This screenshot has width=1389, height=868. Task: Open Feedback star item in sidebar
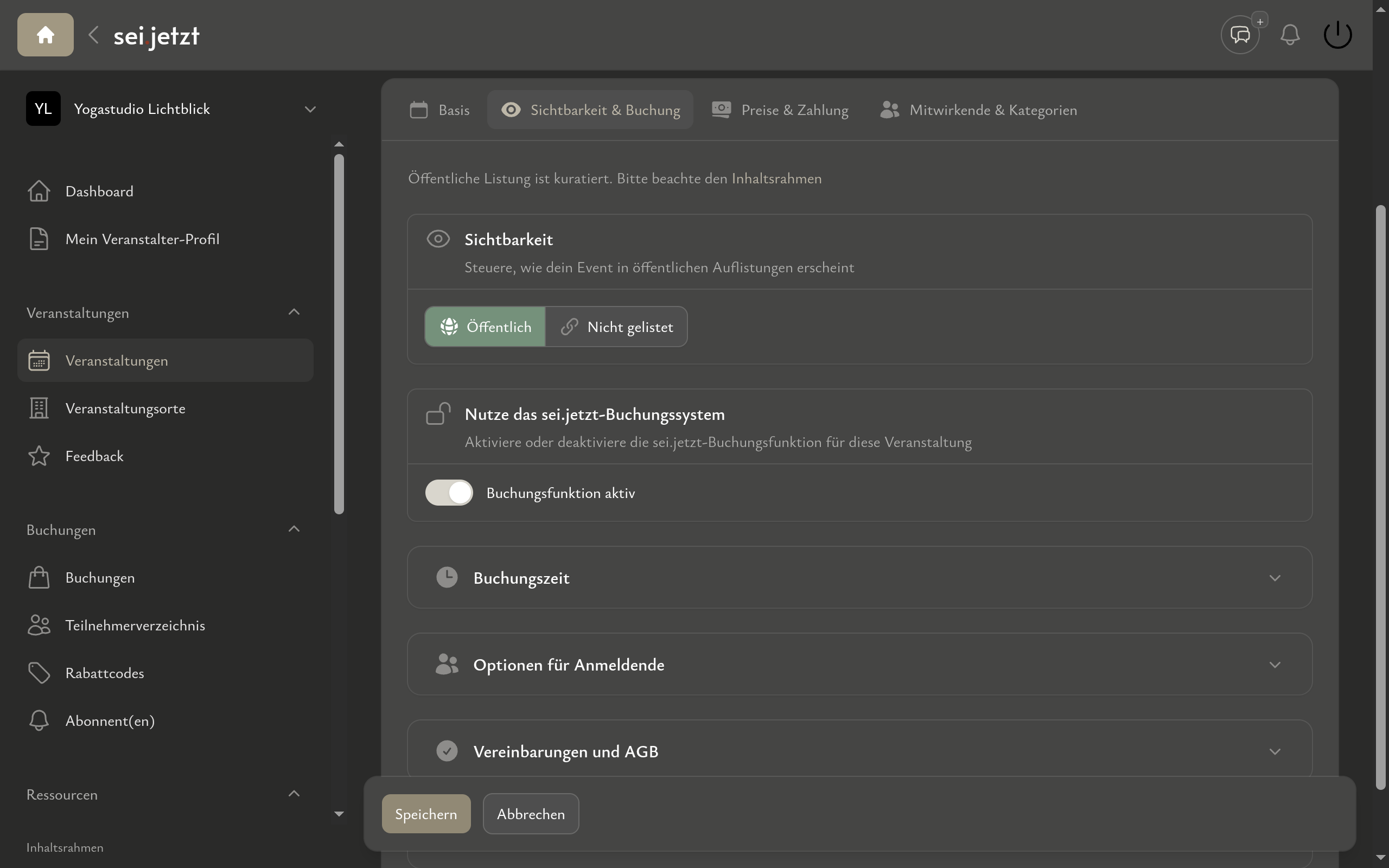pyautogui.click(x=94, y=456)
